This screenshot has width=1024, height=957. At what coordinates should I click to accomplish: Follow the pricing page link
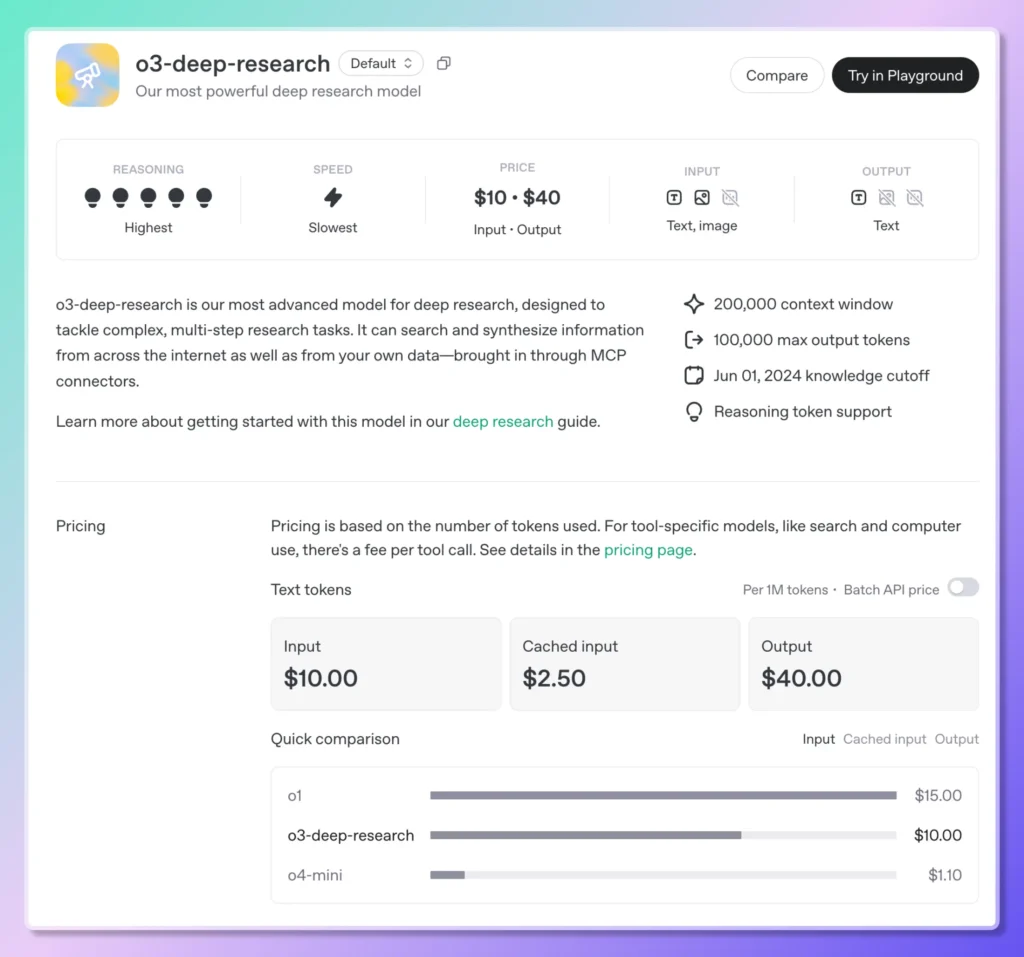click(648, 550)
